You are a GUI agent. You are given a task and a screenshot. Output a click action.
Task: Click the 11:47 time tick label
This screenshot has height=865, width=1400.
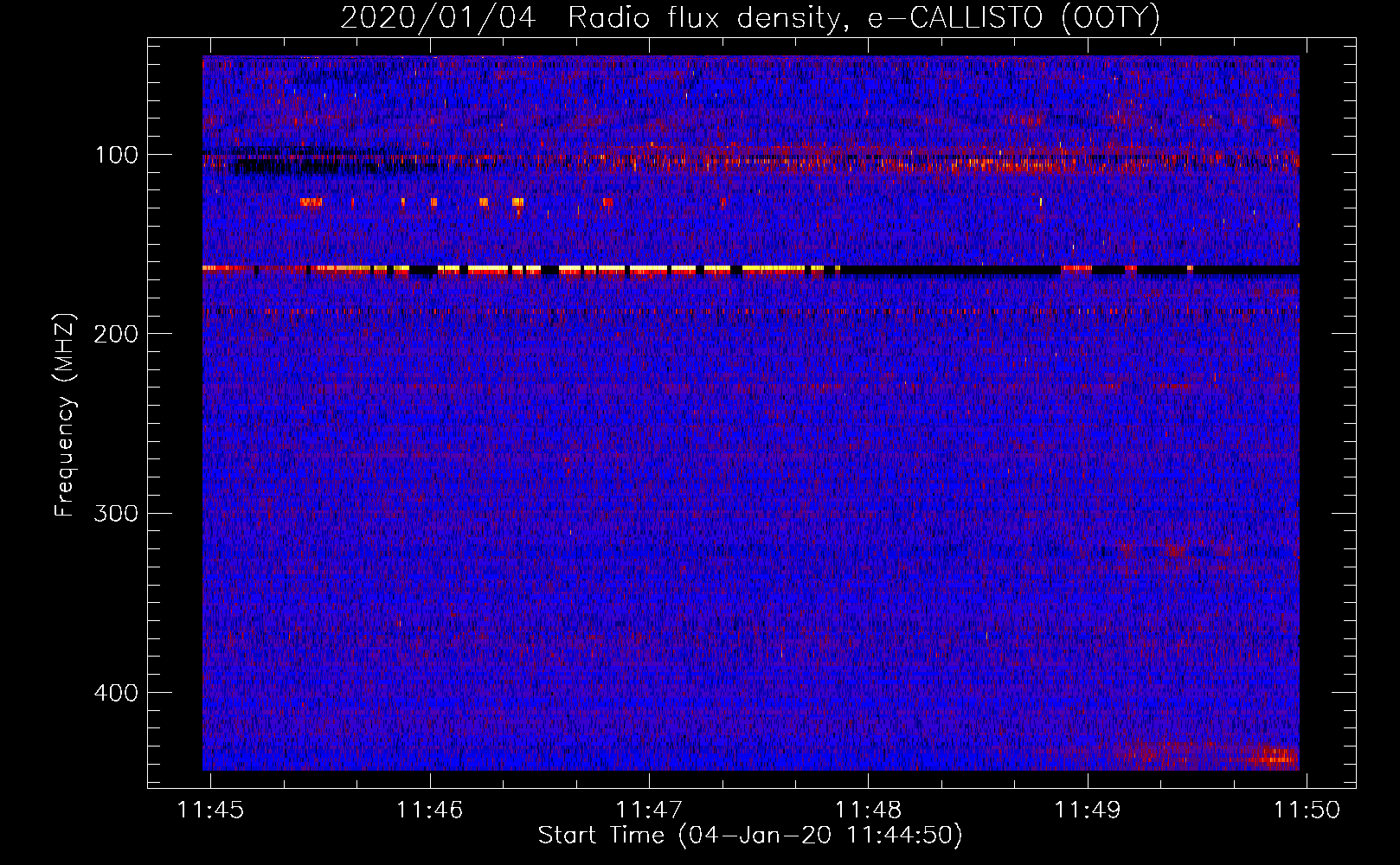[649, 810]
